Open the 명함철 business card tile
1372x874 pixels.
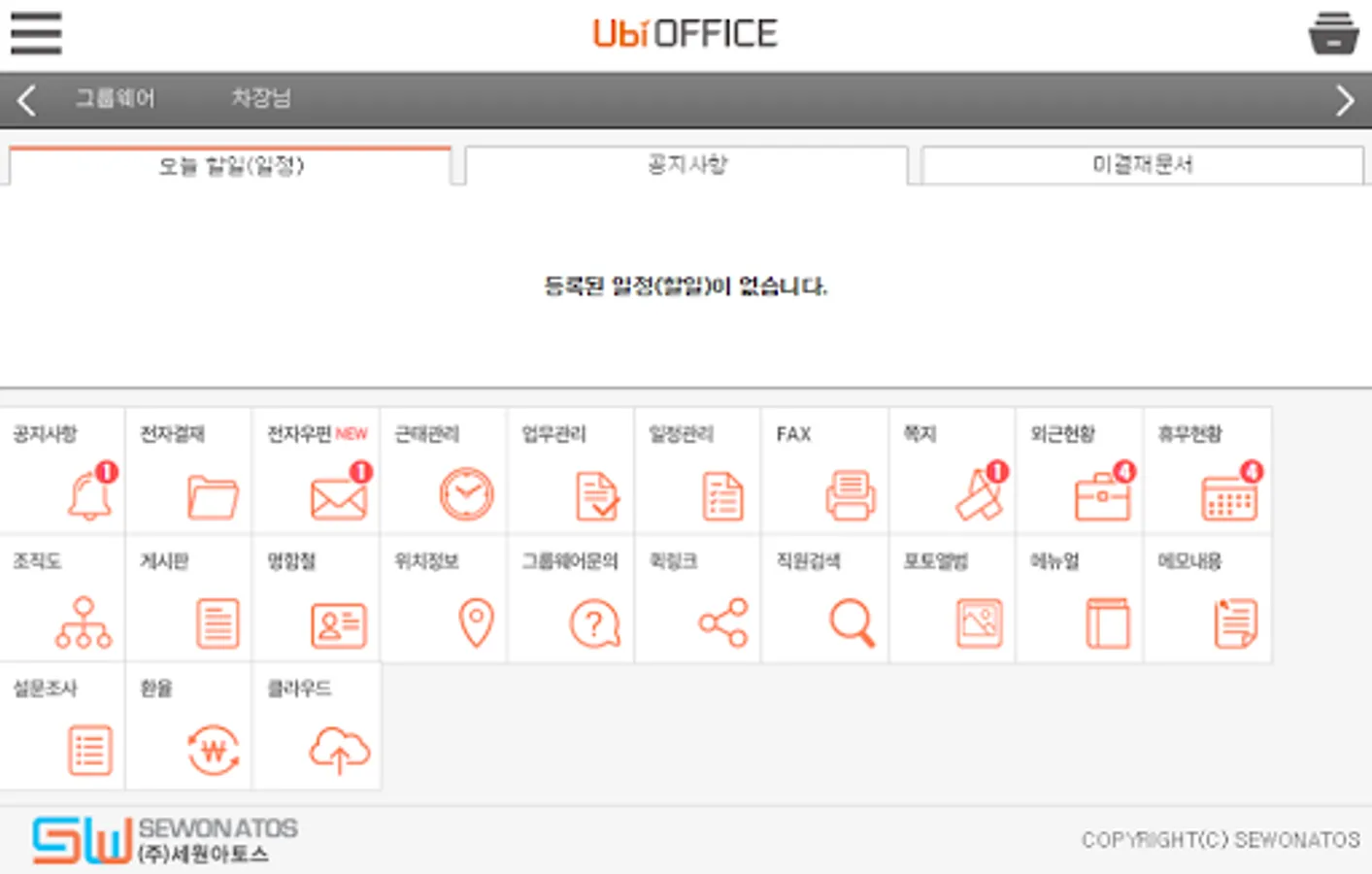point(316,598)
